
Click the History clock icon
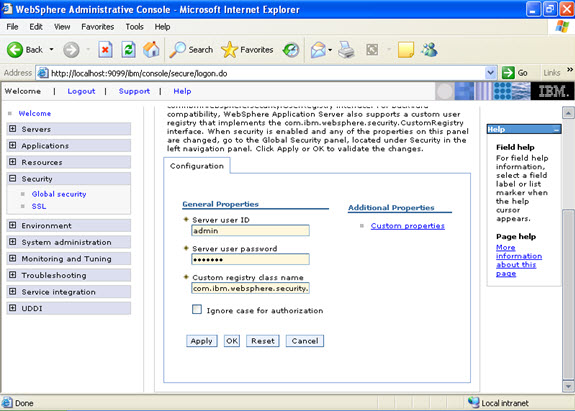click(291, 50)
